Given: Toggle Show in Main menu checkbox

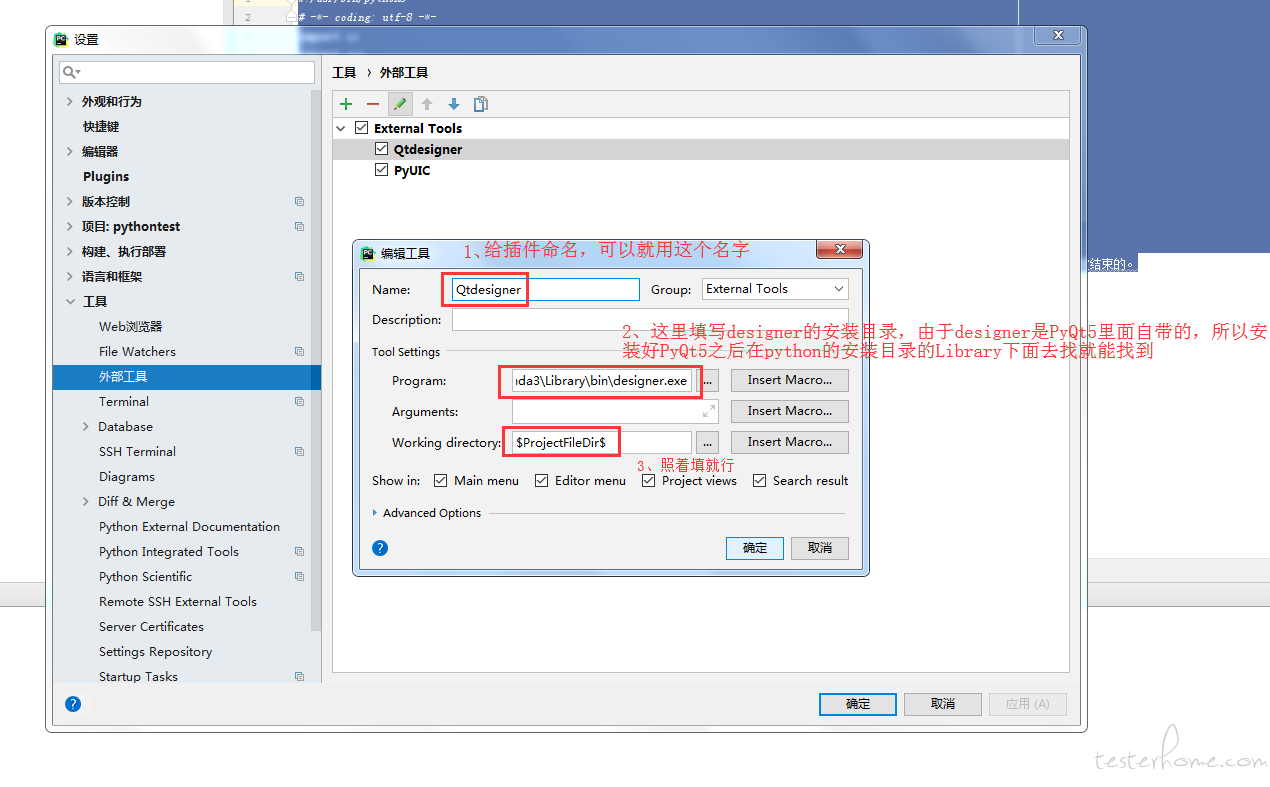Looking at the screenshot, I should [440, 480].
